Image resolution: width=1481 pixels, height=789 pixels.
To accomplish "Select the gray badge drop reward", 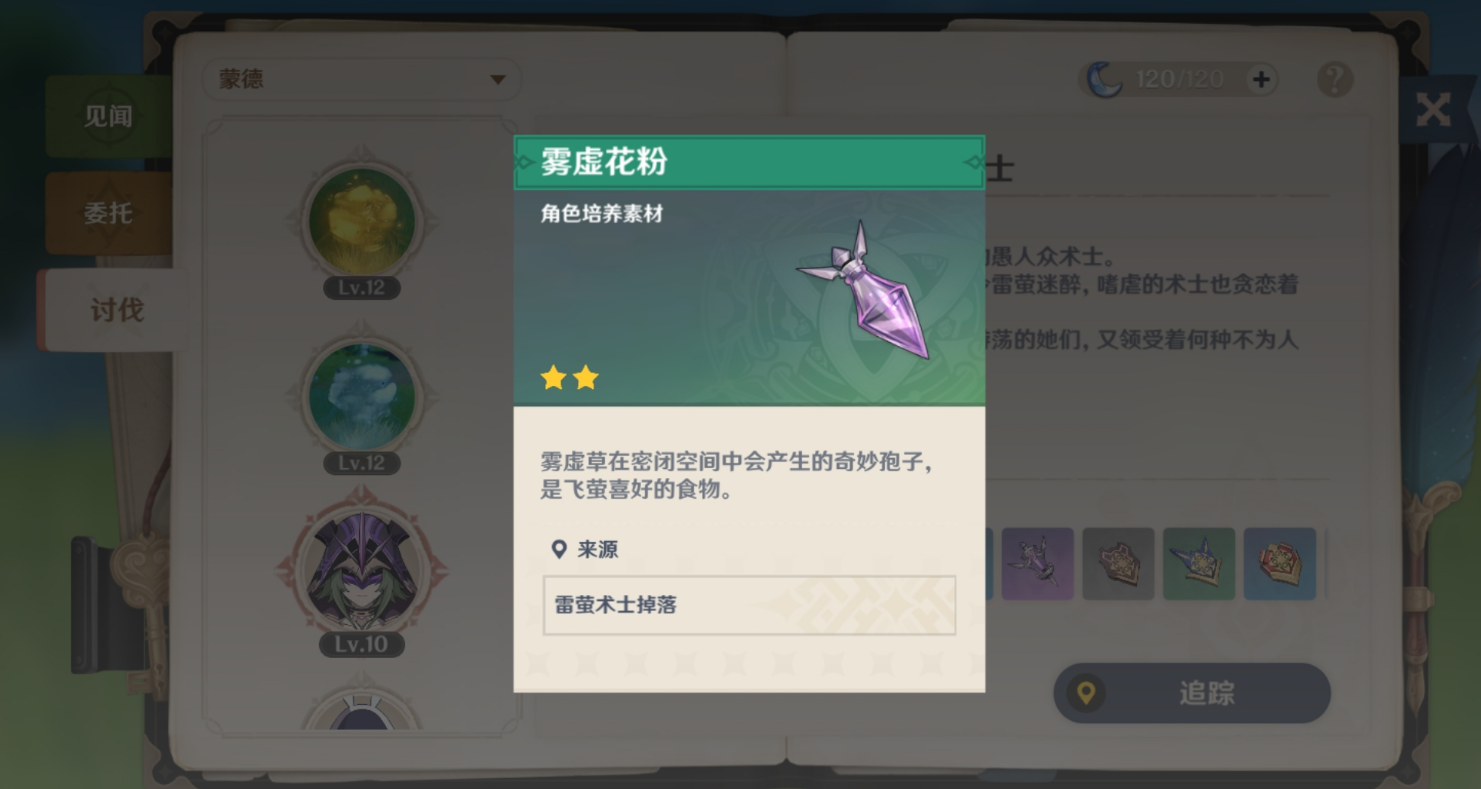I will 1118,564.
